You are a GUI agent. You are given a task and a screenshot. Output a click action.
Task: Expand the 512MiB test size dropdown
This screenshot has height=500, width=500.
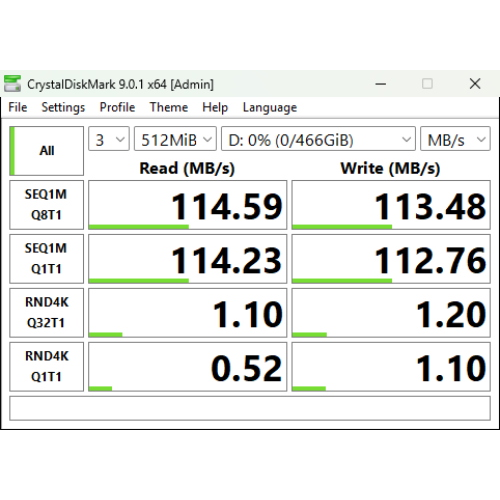(175, 139)
